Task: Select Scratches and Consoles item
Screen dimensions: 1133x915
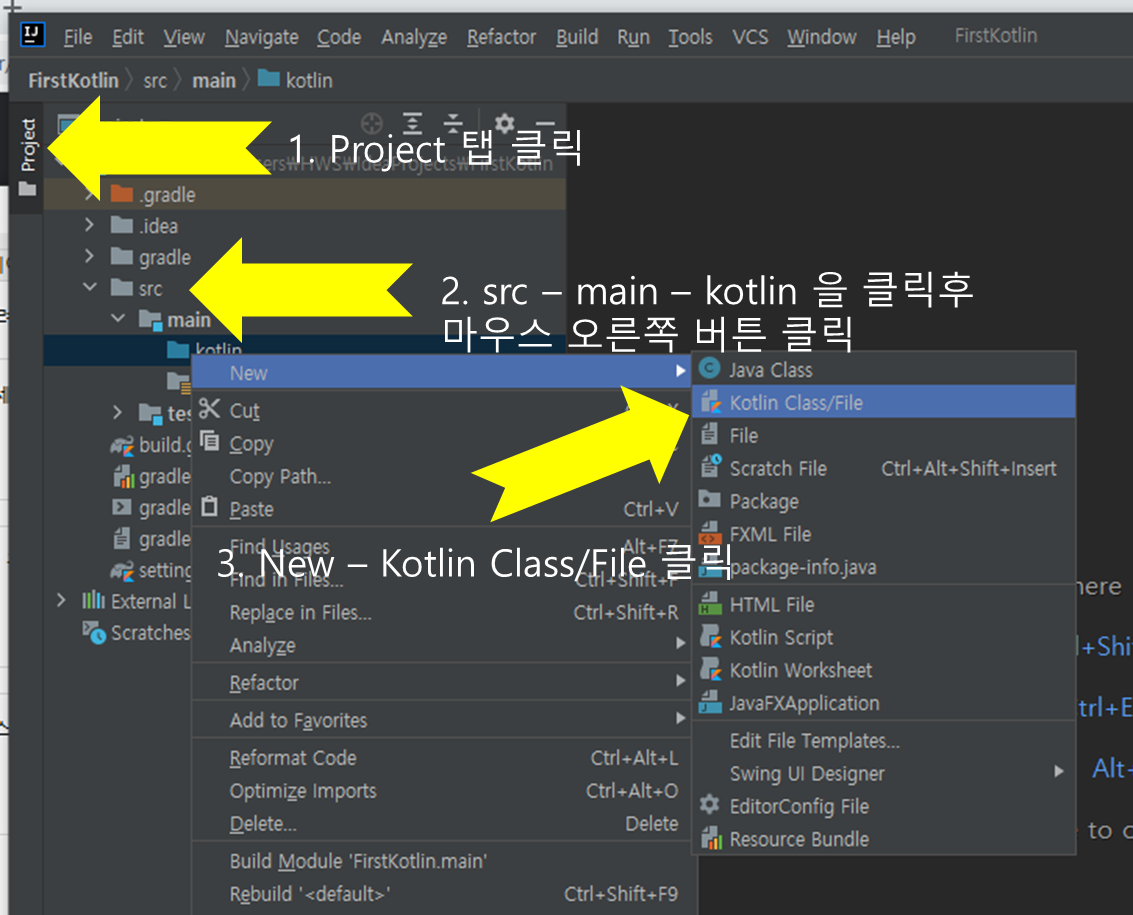Action: (x=136, y=632)
